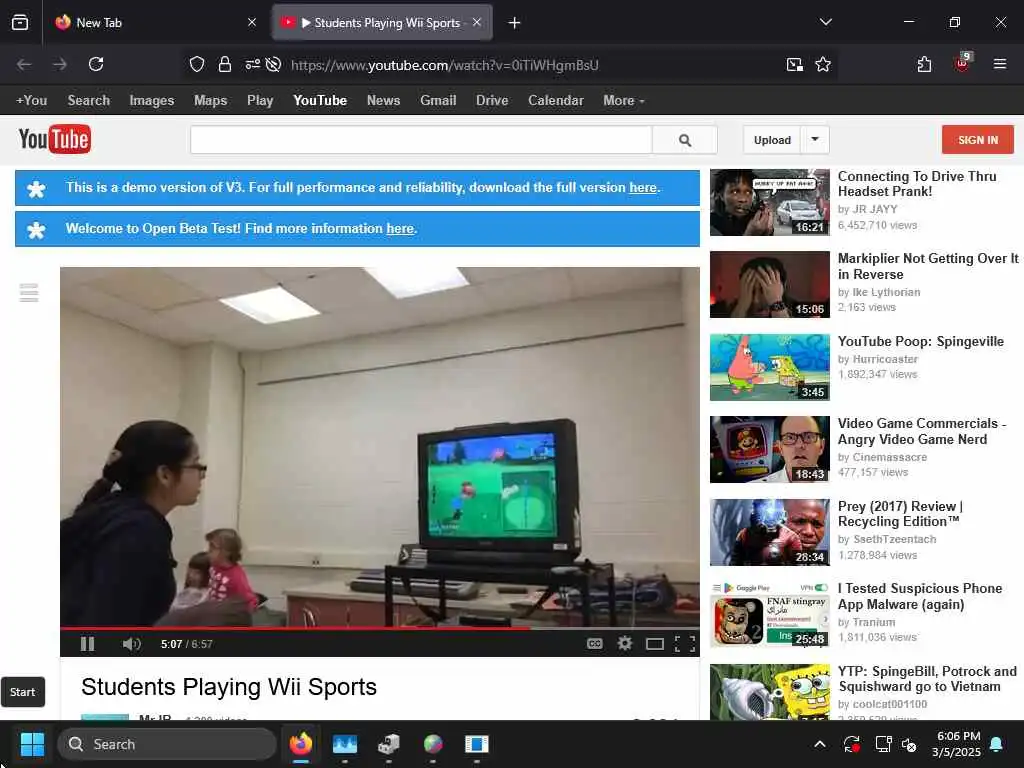Open tracking protection shield icon
This screenshot has width=1024, height=768.
[197, 64]
